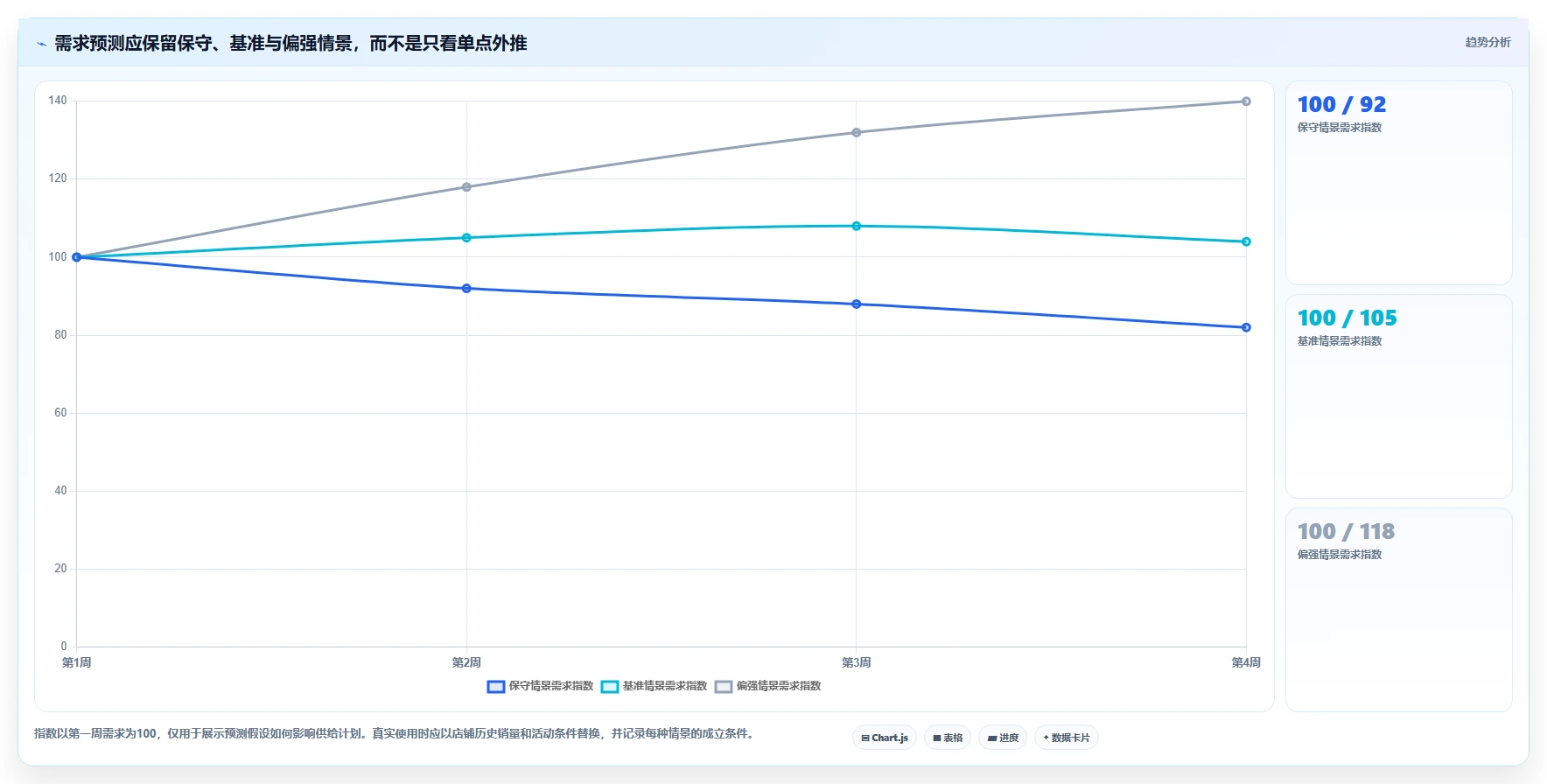Screen dimensions: 1547x784
Task: Select the 保守情景 data point at 第4周
Action: (x=1246, y=327)
